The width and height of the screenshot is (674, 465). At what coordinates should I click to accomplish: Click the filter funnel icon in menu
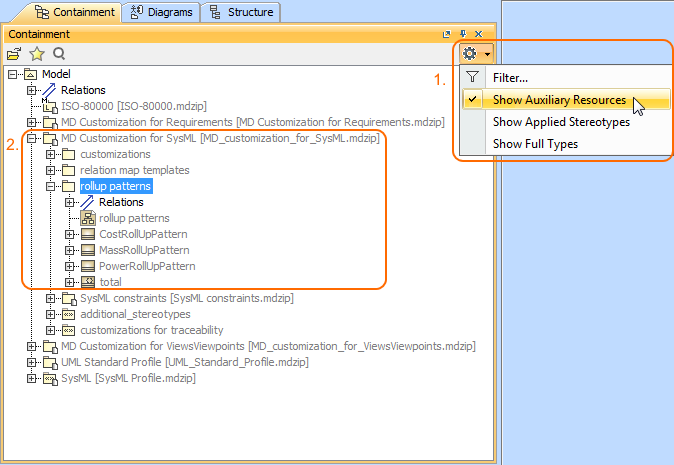[x=473, y=78]
